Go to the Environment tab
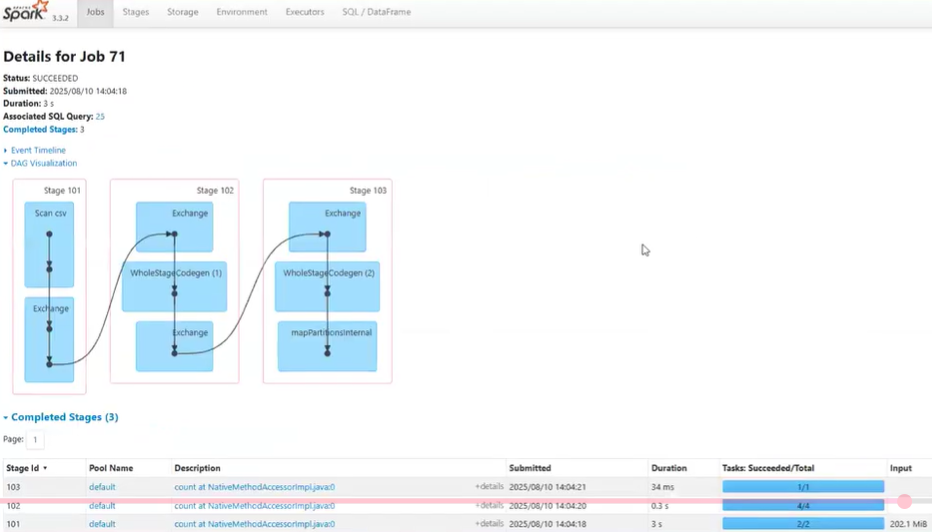932x532 pixels. point(242,12)
